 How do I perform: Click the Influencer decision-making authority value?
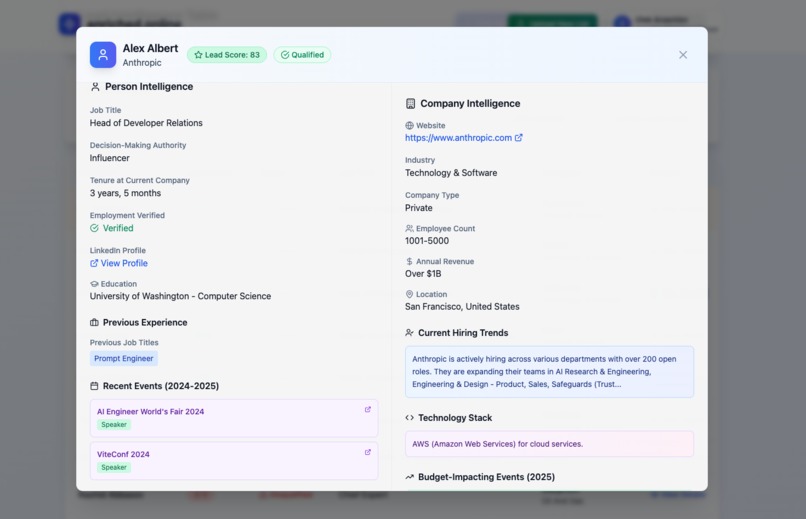tap(109, 158)
